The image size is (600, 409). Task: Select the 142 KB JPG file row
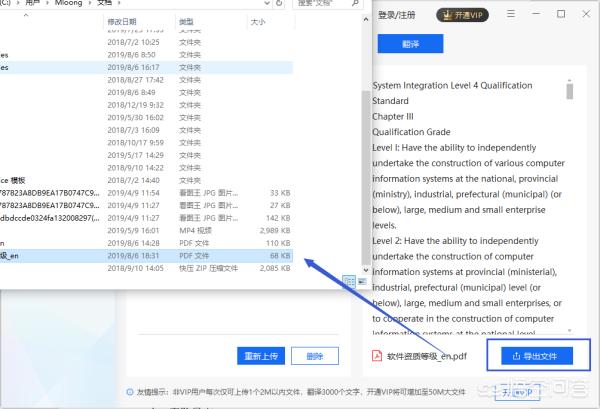point(145,218)
